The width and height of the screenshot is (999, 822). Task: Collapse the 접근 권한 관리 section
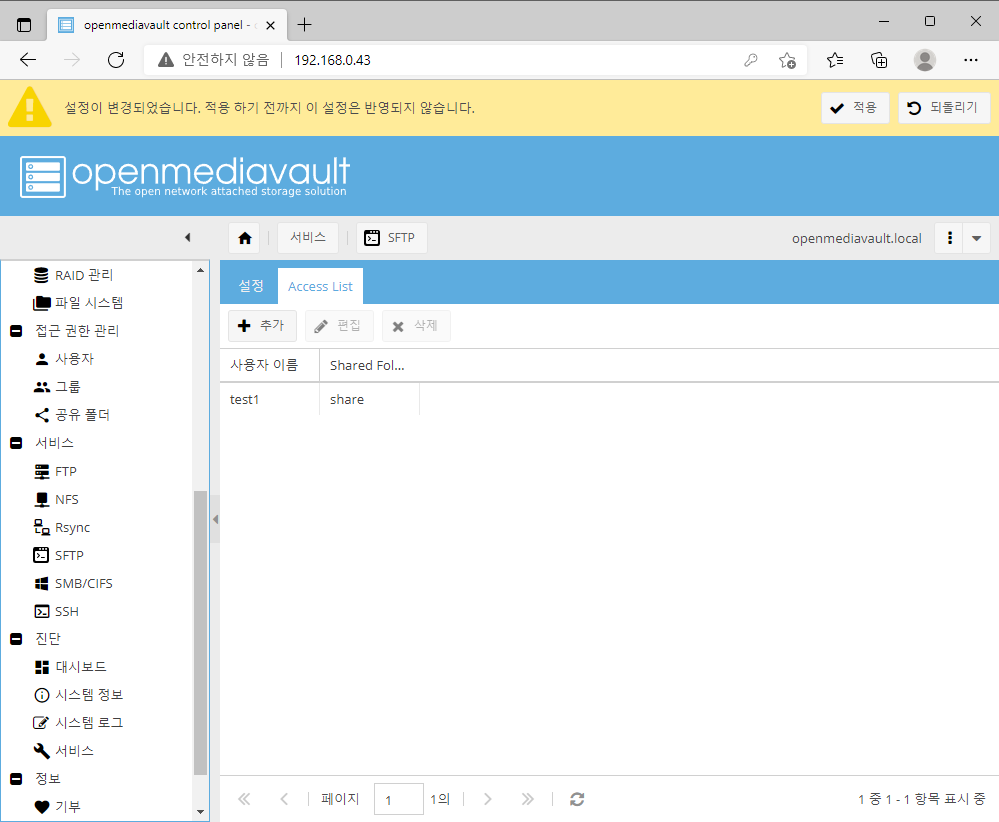17,331
